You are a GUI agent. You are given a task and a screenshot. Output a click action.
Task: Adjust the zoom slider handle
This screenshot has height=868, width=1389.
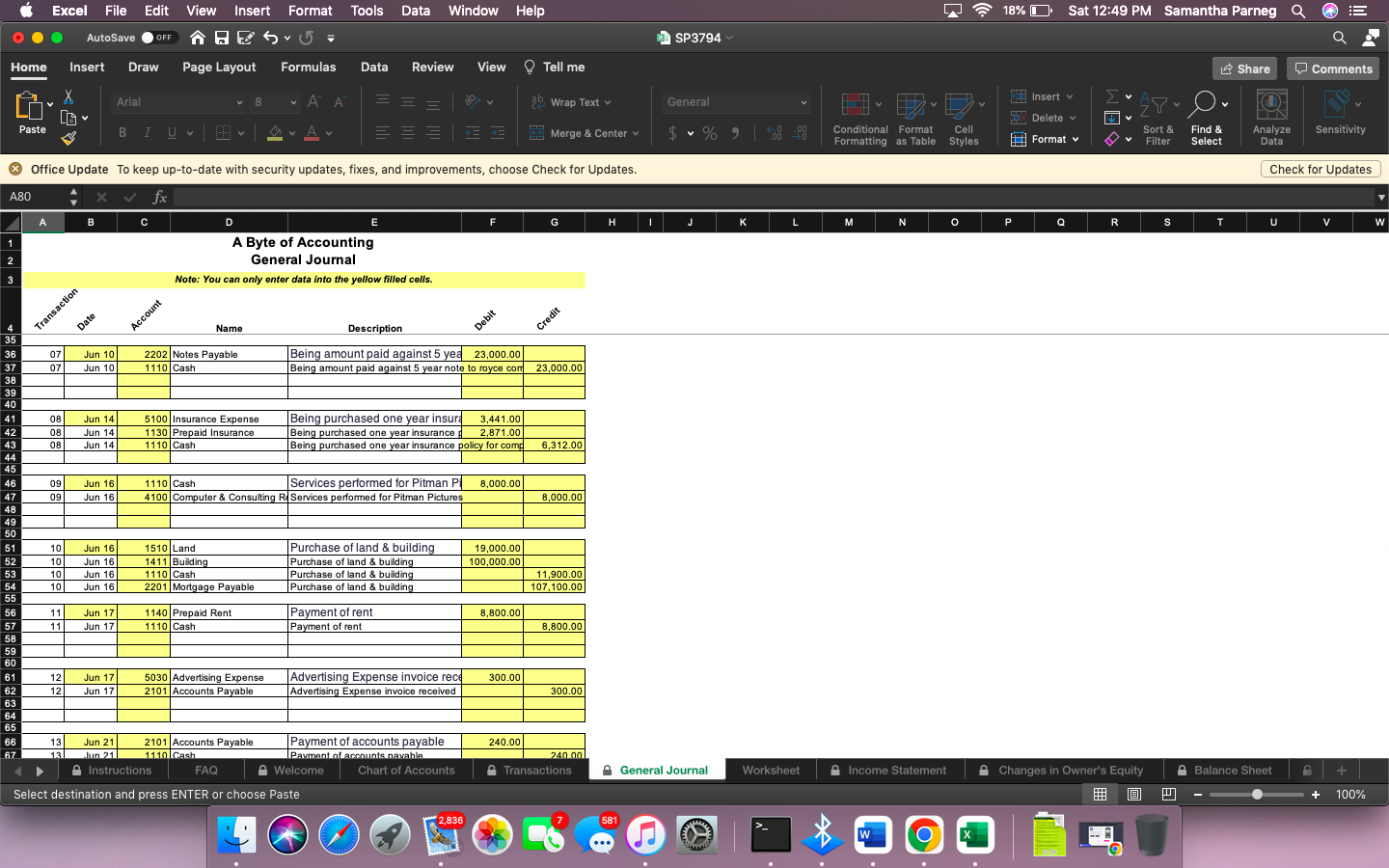[x=1257, y=795]
